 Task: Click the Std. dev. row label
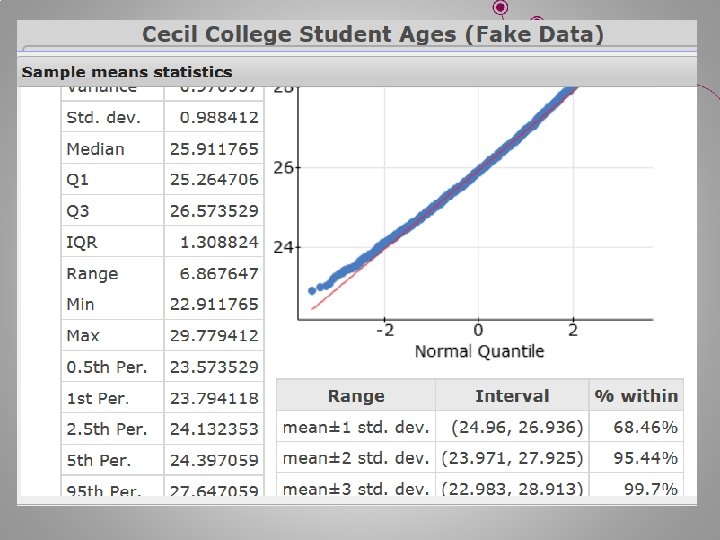pos(102,118)
